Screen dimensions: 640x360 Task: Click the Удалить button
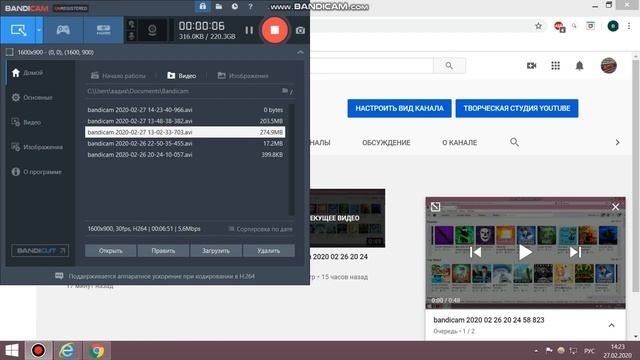[269, 251]
